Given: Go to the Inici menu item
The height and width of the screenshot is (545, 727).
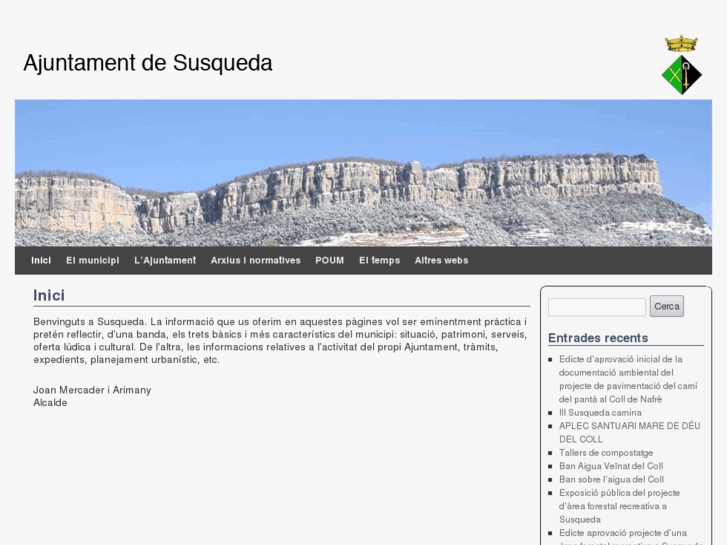Looking at the screenshot, I should pos(41,260).
